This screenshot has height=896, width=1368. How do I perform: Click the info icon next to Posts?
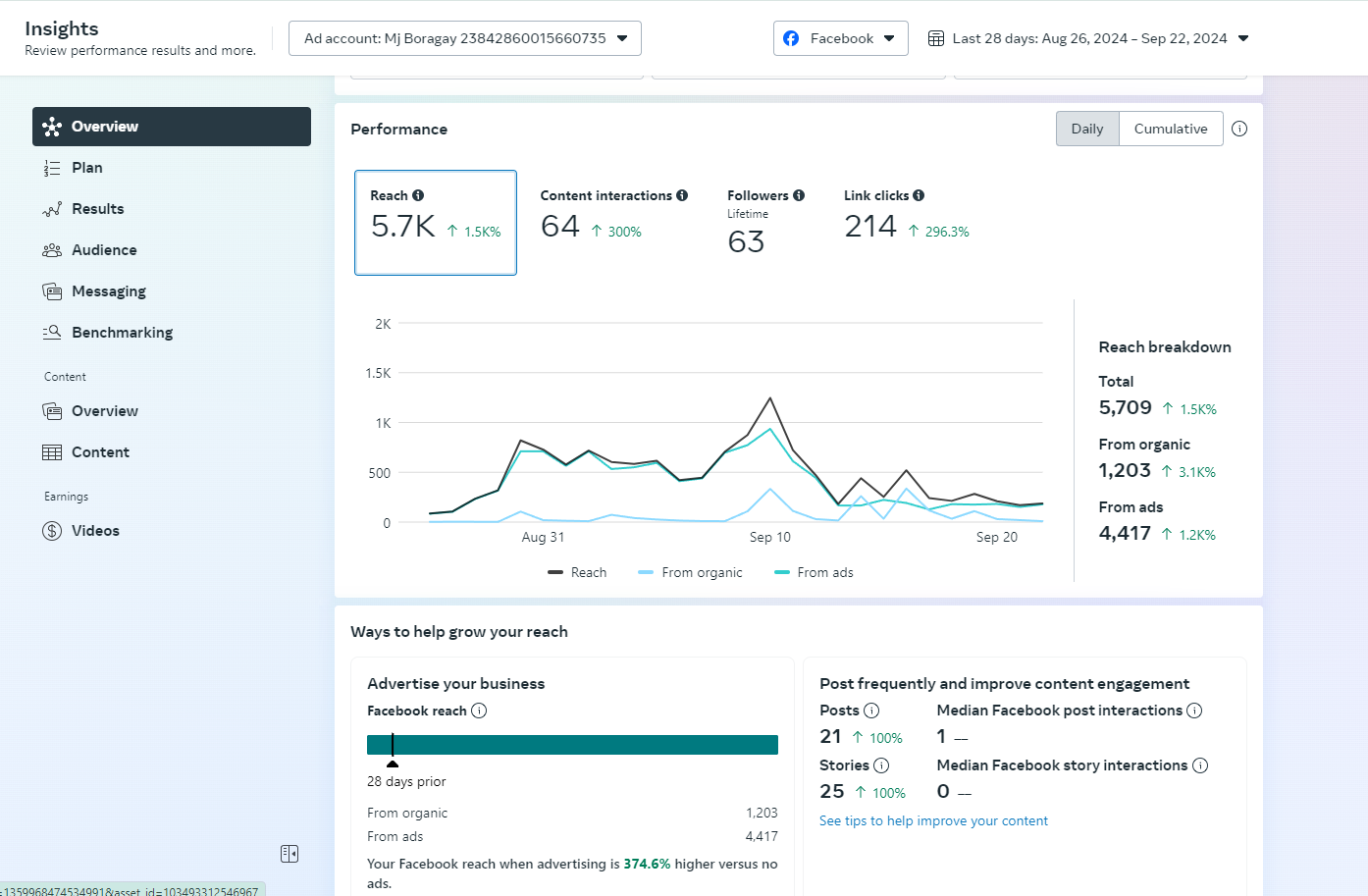[871, 711]
